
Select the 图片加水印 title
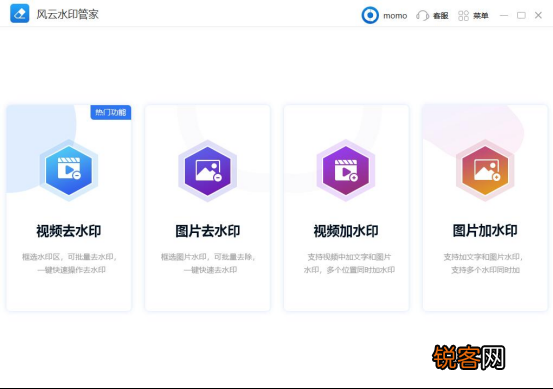(485, 231)
